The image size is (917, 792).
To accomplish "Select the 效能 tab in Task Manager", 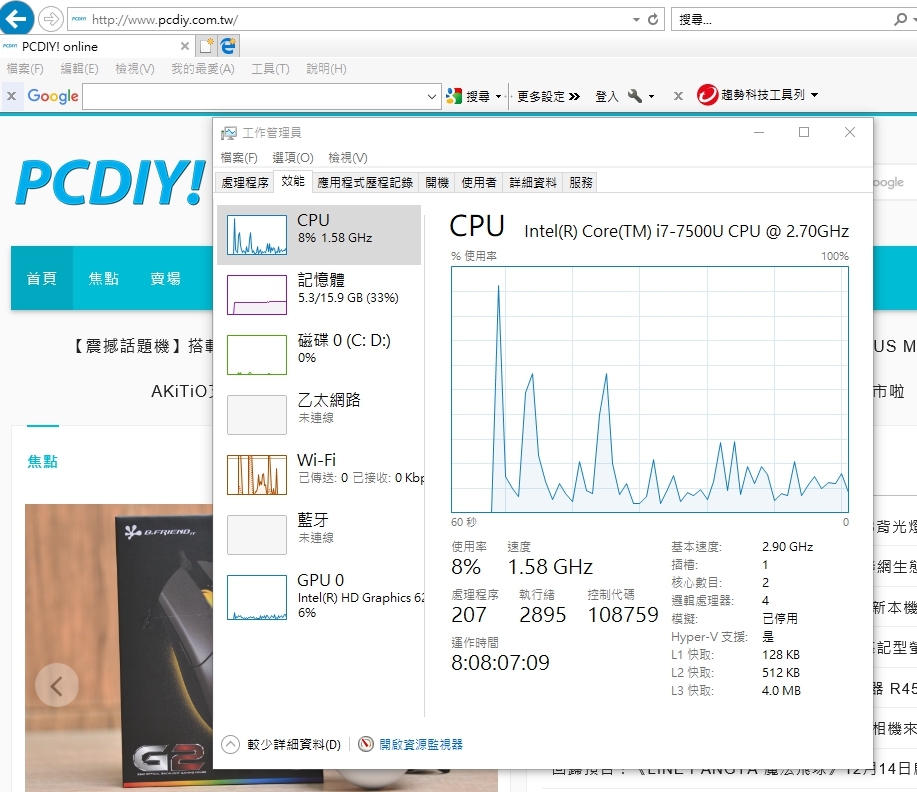I will [292, 181].
